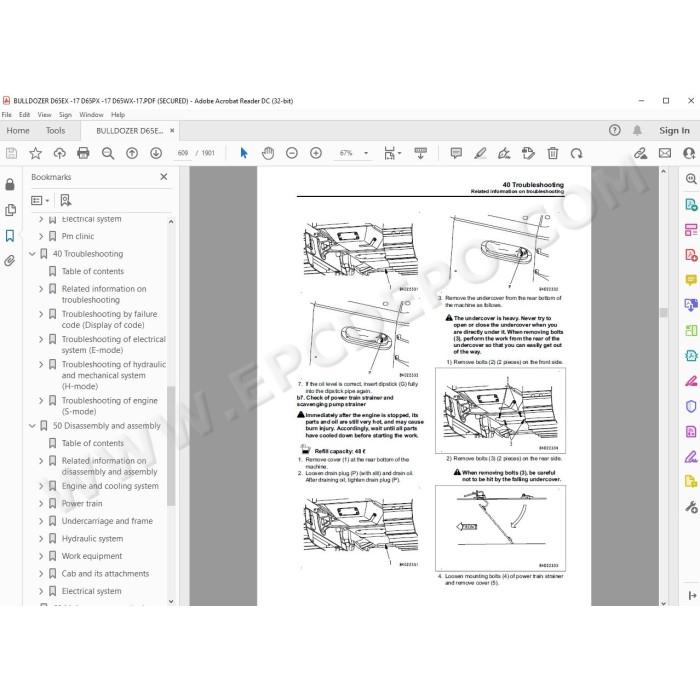Open the Attachments paperclip panel
The image size is (700, 700).
pos(10,261)
